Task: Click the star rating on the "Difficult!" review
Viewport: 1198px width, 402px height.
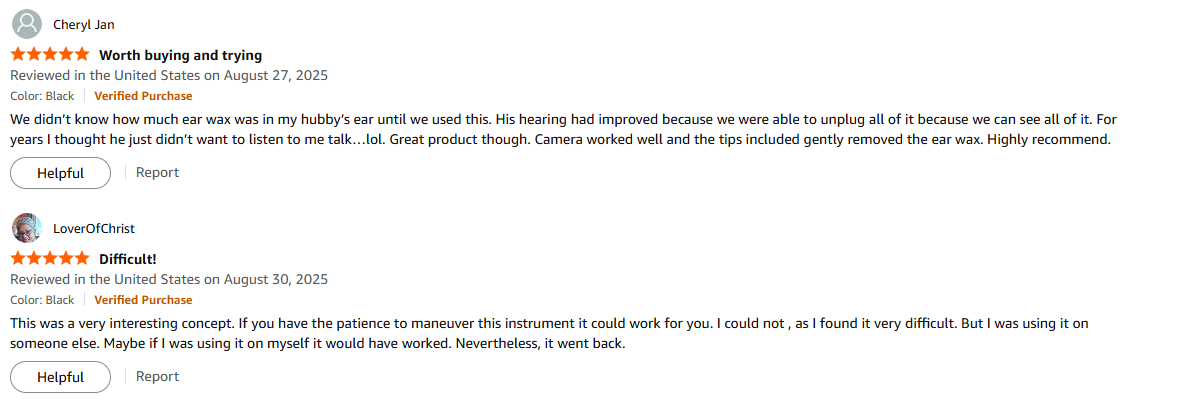Action: pyautogui.click(x=49, y=259)
